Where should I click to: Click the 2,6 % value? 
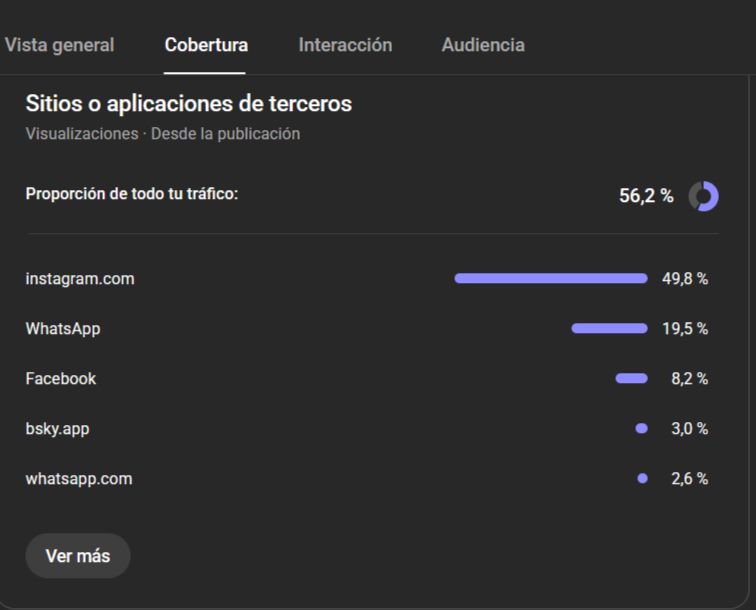(689, 479)
